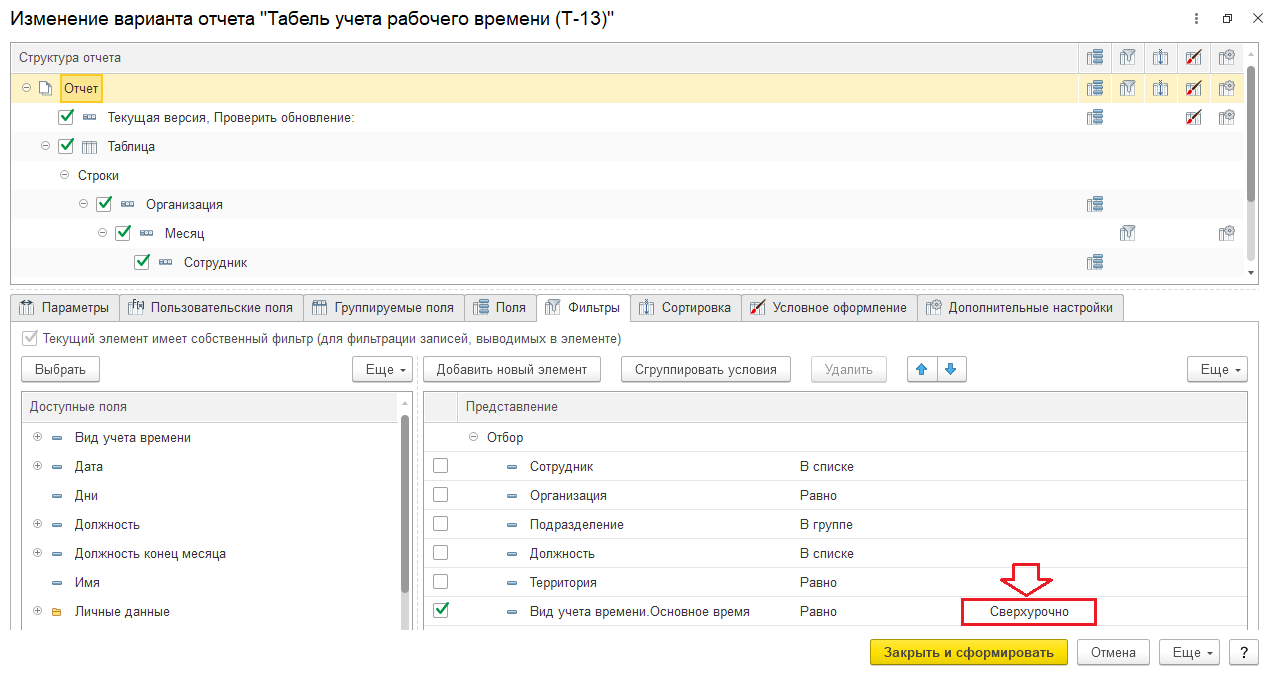
Task: Open the Условное оформление tab
Action: [x=829, y=307]
